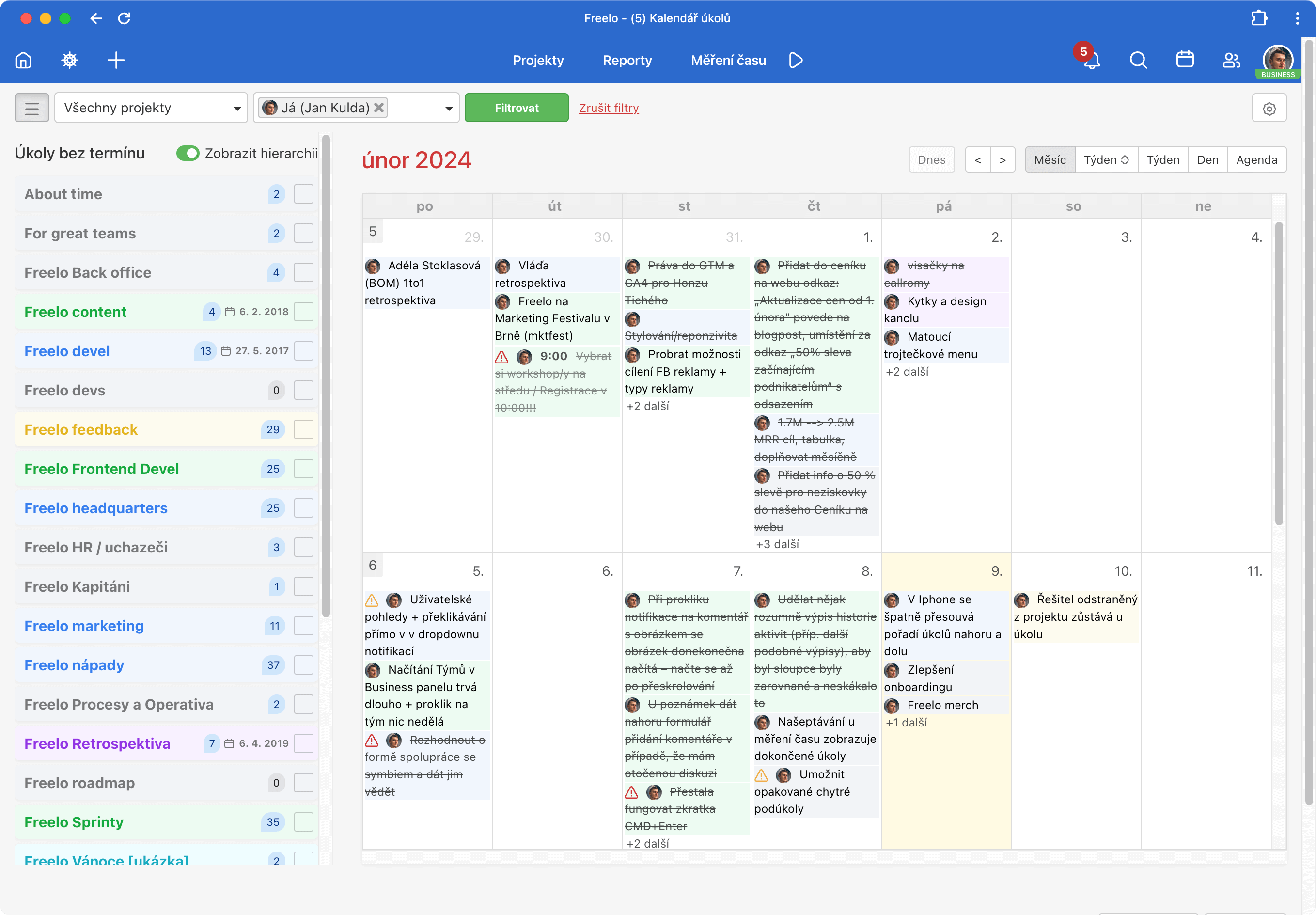The image size is (1316, 915).
Task: Check the Freelo marketing checkbox
Action: pos(304,626)
